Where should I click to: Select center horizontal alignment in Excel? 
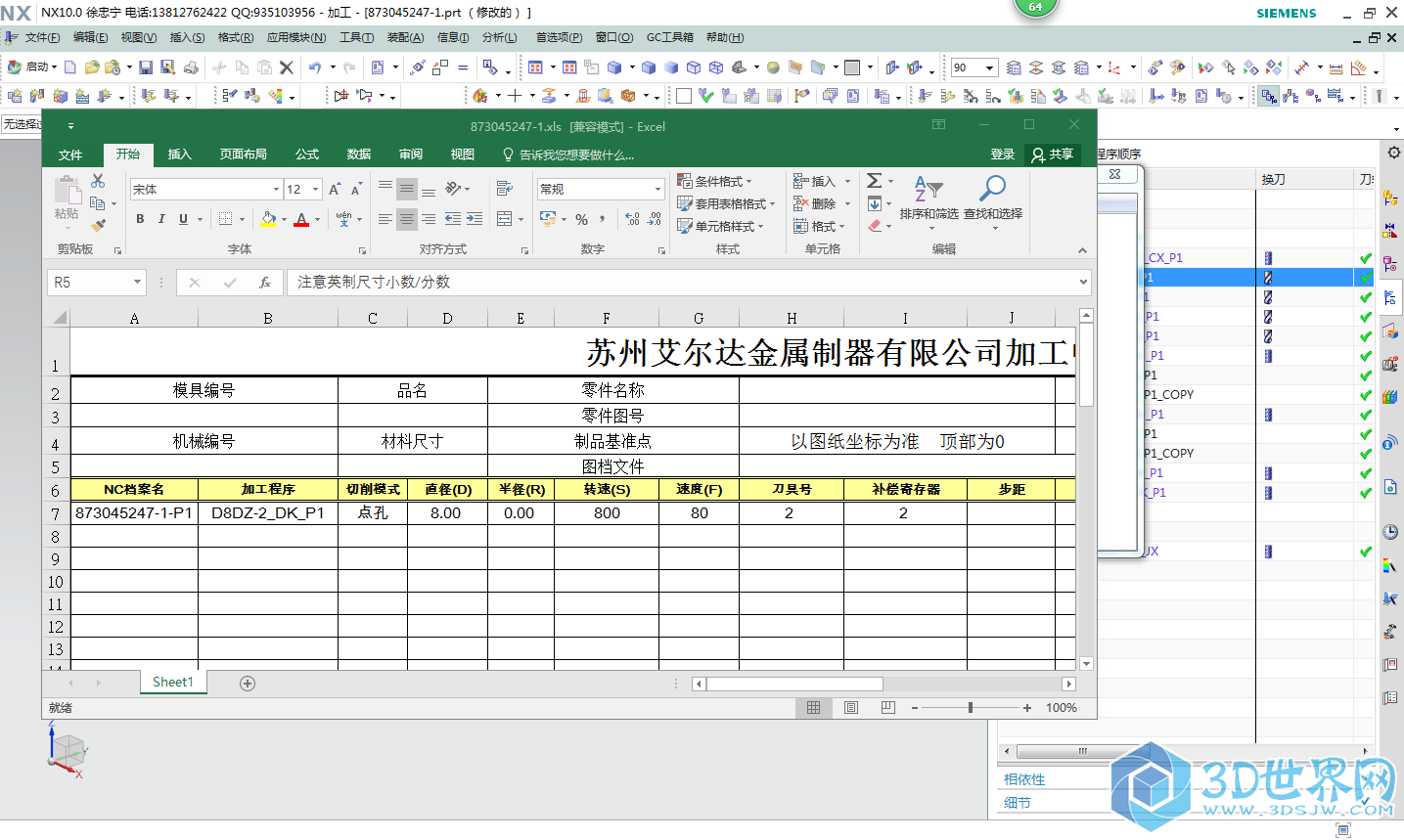pos(407,219)
